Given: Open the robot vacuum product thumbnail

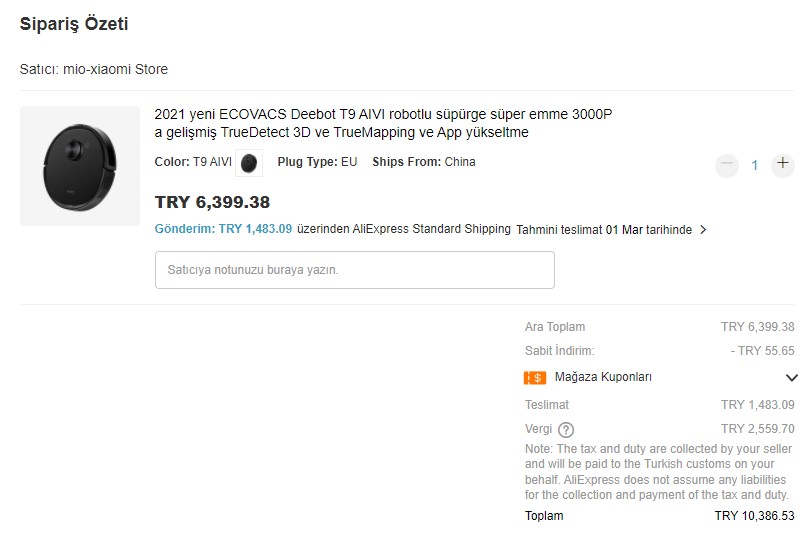Looking at the screenshot, I should (80, 166).
